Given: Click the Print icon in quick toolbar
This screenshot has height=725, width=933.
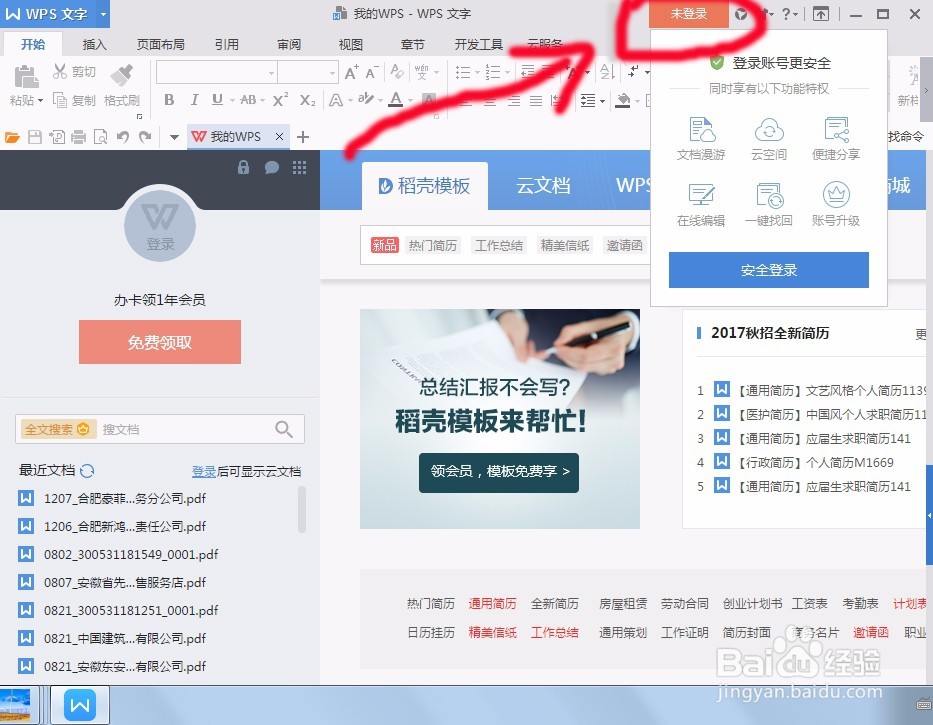Looking at the screenshot, I should pos(79,138).
